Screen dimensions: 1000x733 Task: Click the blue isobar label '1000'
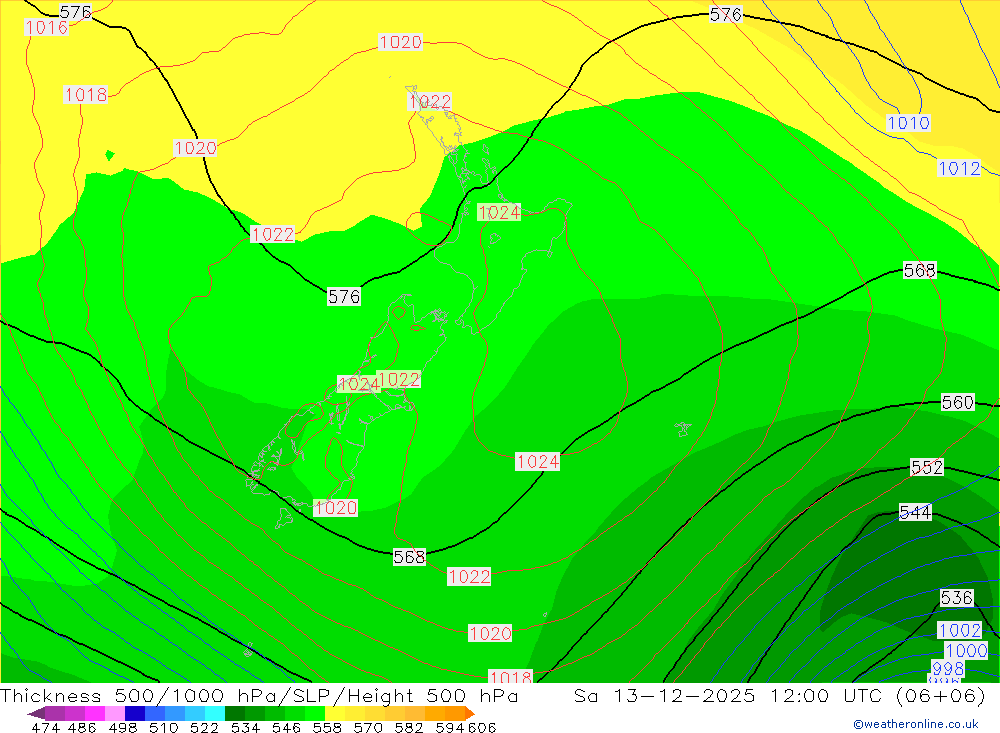coord(966,651)
